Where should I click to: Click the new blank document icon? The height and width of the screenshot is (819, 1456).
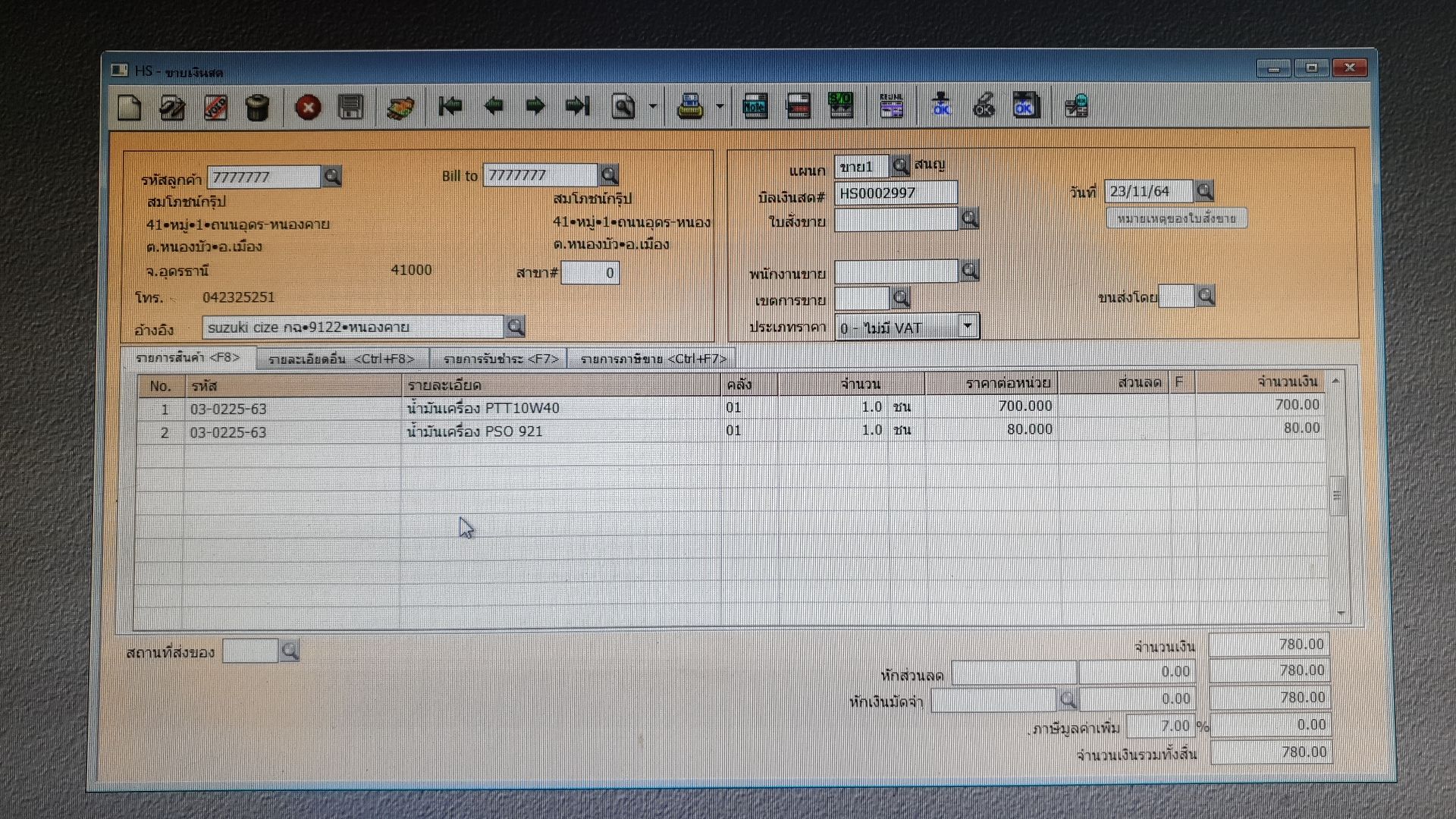point(130,107)
